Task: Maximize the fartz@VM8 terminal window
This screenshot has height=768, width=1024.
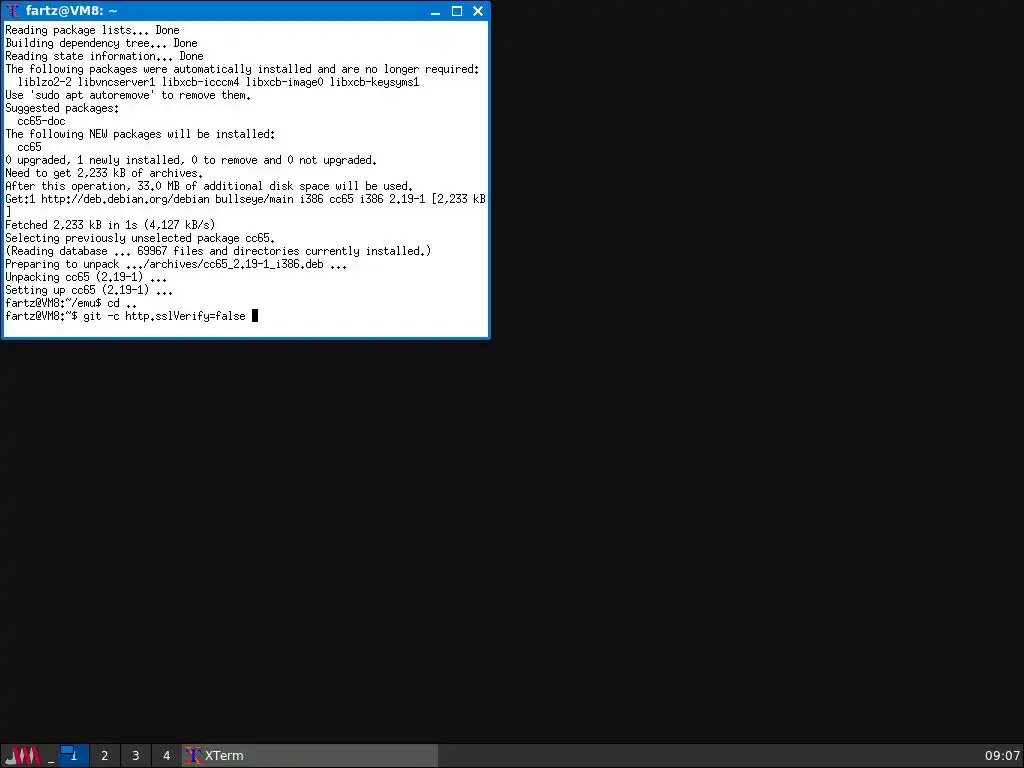Action: (457, 11)
